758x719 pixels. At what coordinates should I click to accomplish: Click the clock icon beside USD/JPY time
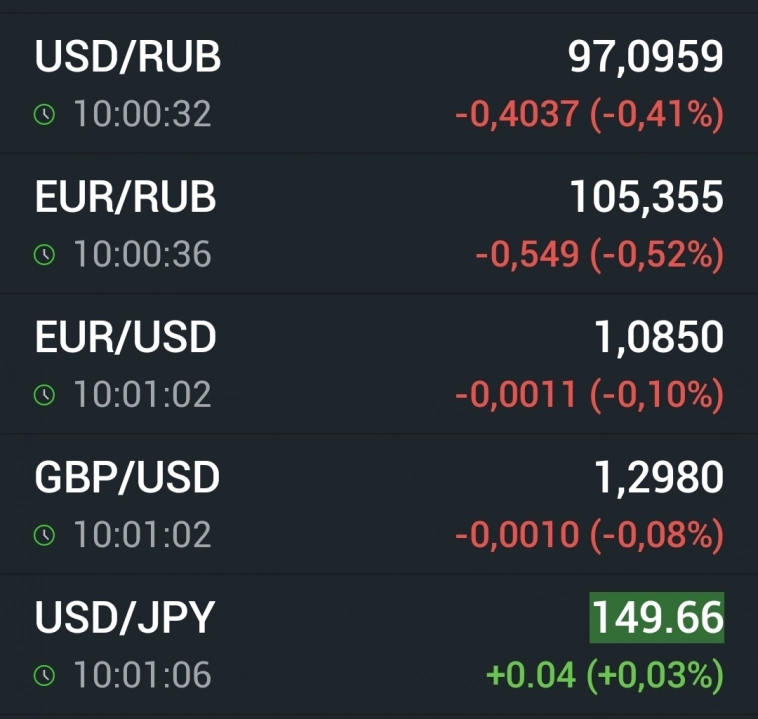pyautogui.click(x=44, y=676)
